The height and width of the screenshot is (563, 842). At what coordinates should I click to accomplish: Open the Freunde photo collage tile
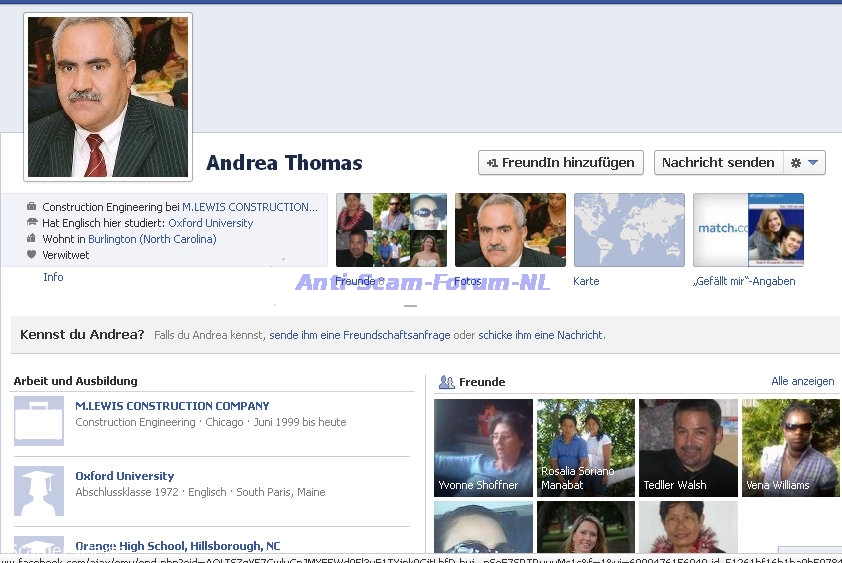[391, 230]
